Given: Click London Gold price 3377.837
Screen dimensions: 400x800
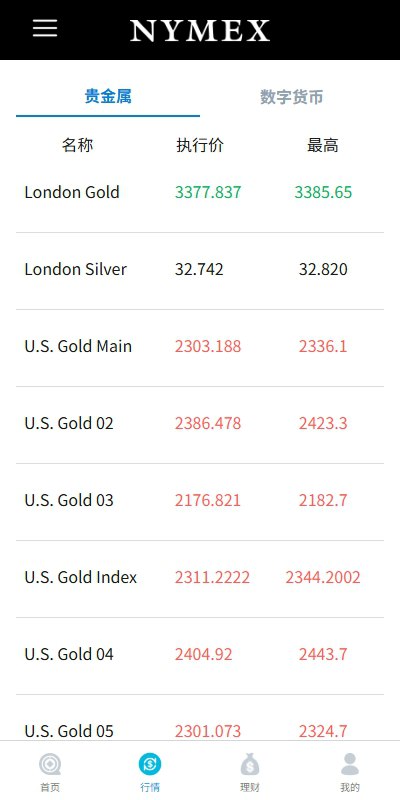Looking at the screenshot, I should click(208, 192).
